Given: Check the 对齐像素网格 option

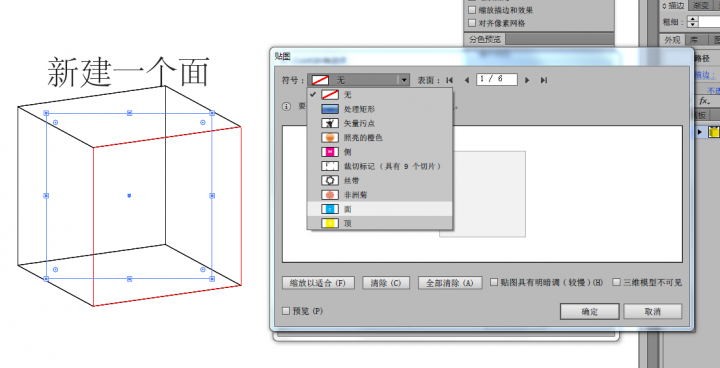Looking at the screenshot, I should pyautogui.click(x=472, y=23).
